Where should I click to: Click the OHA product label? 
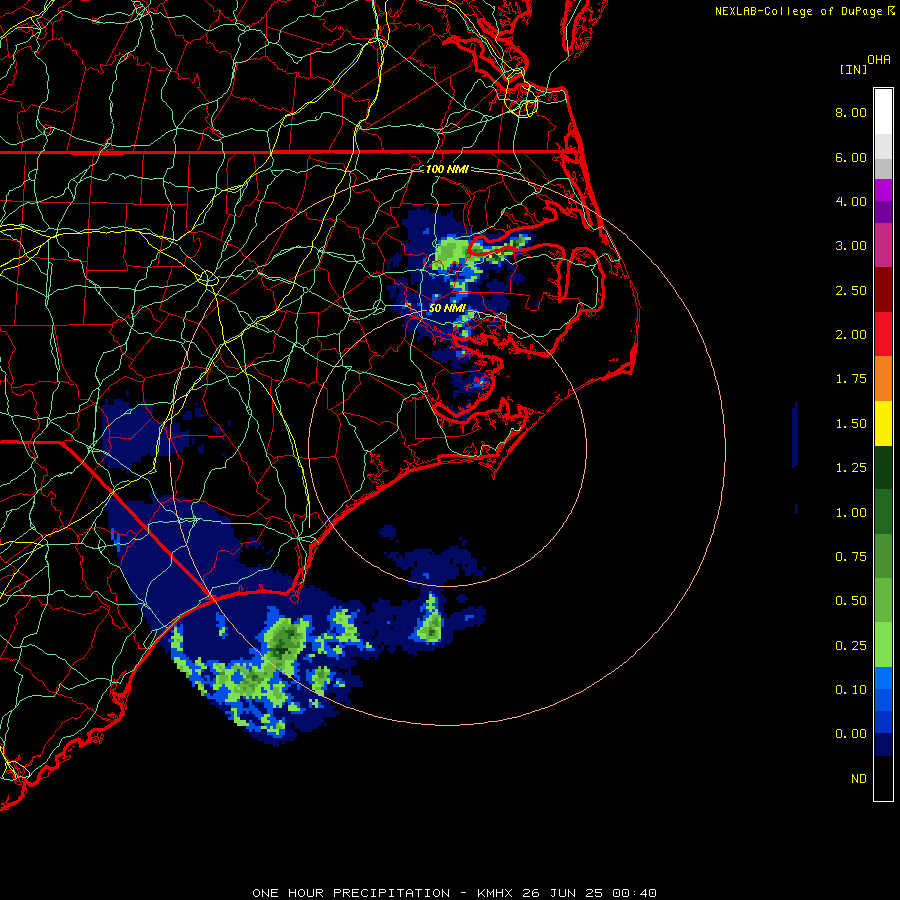tap(879, 60)
